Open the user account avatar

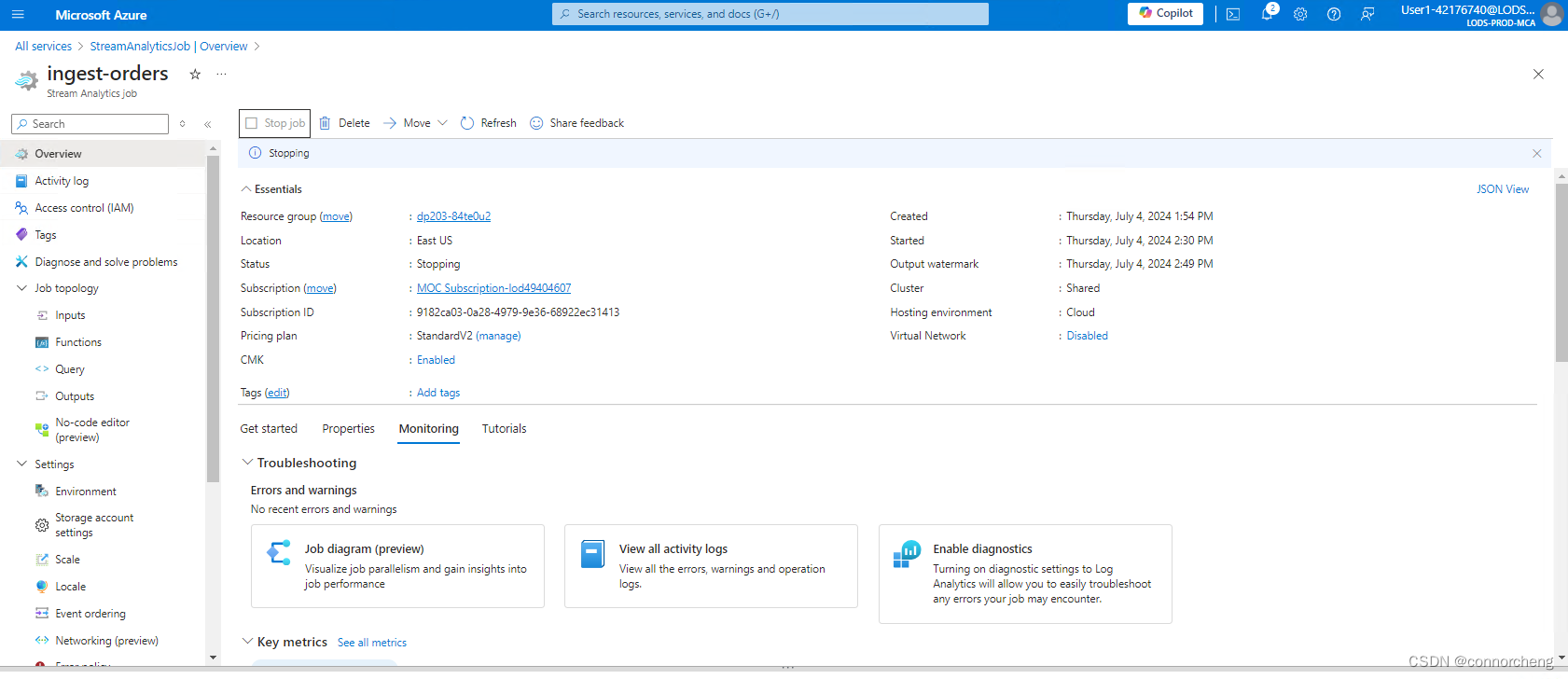coord(1552,14)
